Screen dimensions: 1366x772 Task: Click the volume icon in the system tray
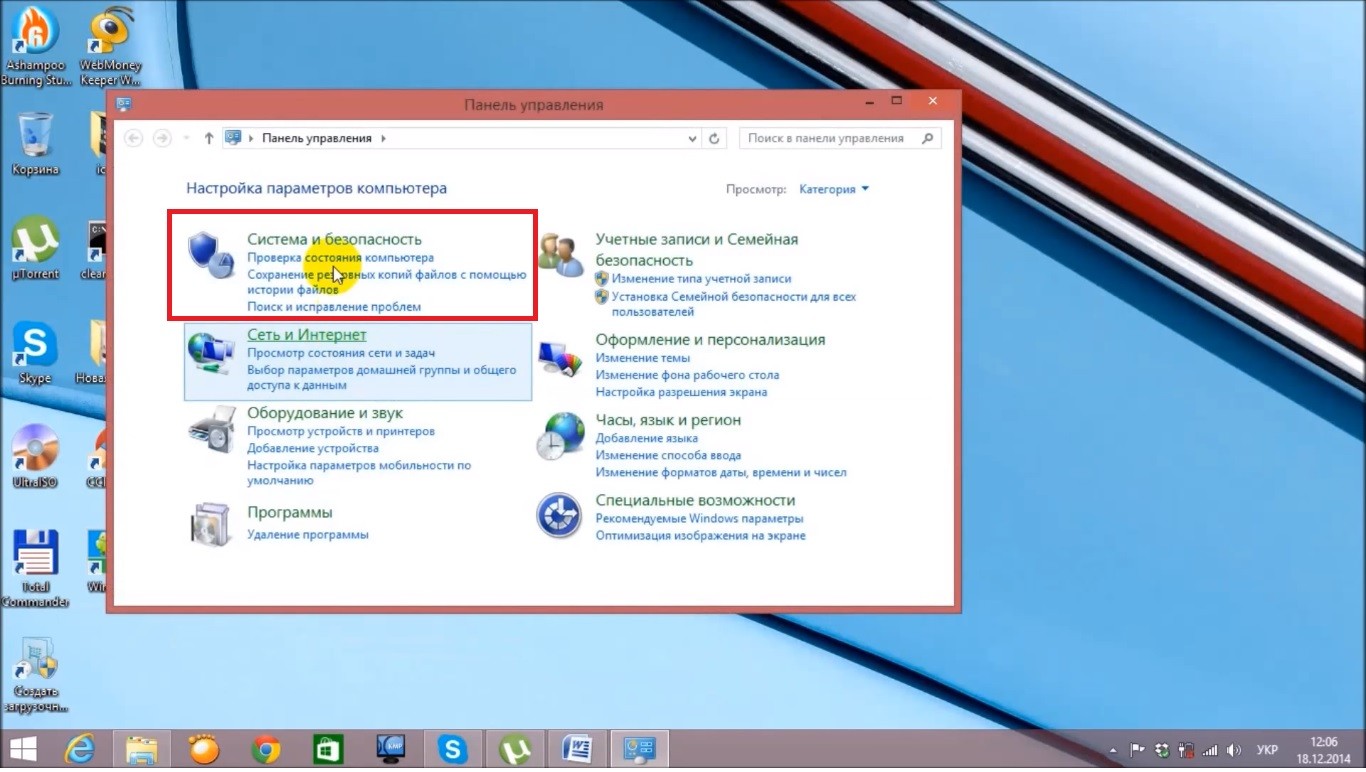(x=1232, y=749)
